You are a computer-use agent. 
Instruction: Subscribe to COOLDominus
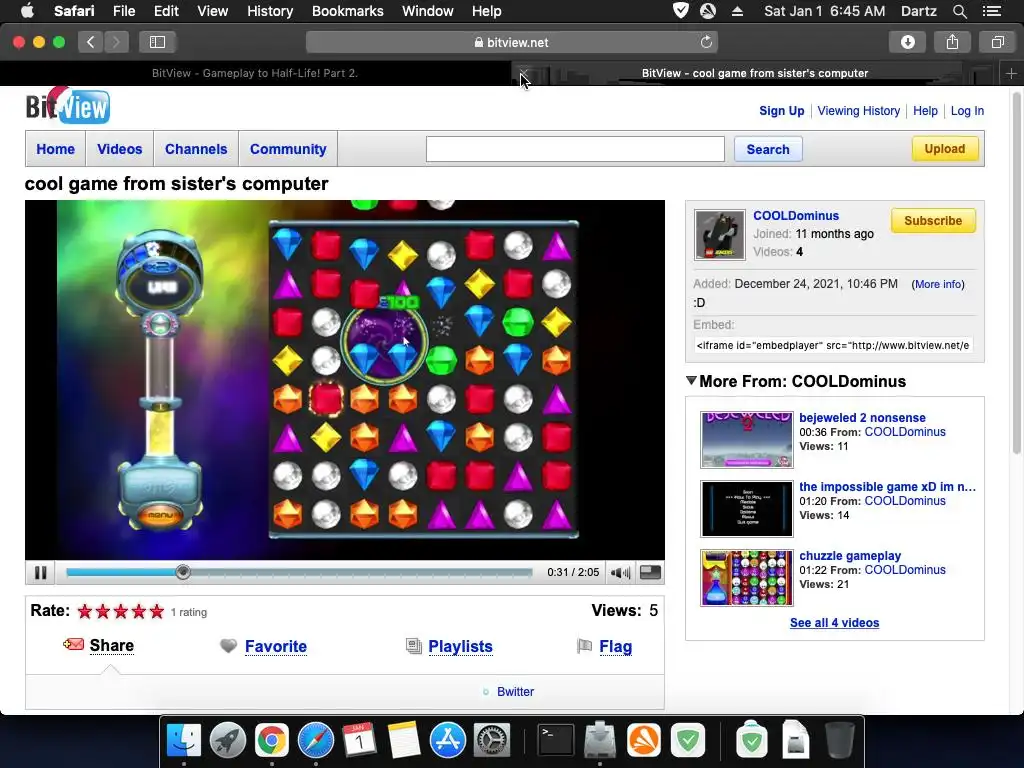[x=933, y=221]
